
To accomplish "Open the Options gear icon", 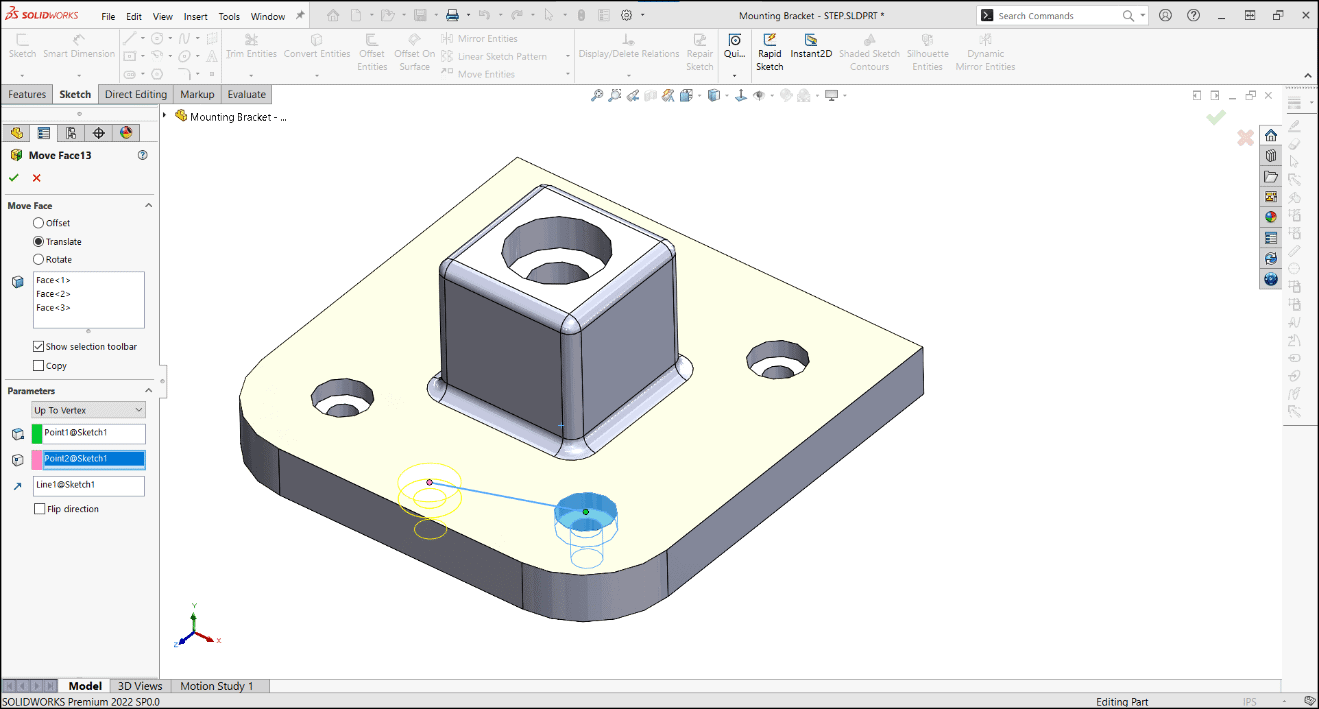I will click(627, 15).
